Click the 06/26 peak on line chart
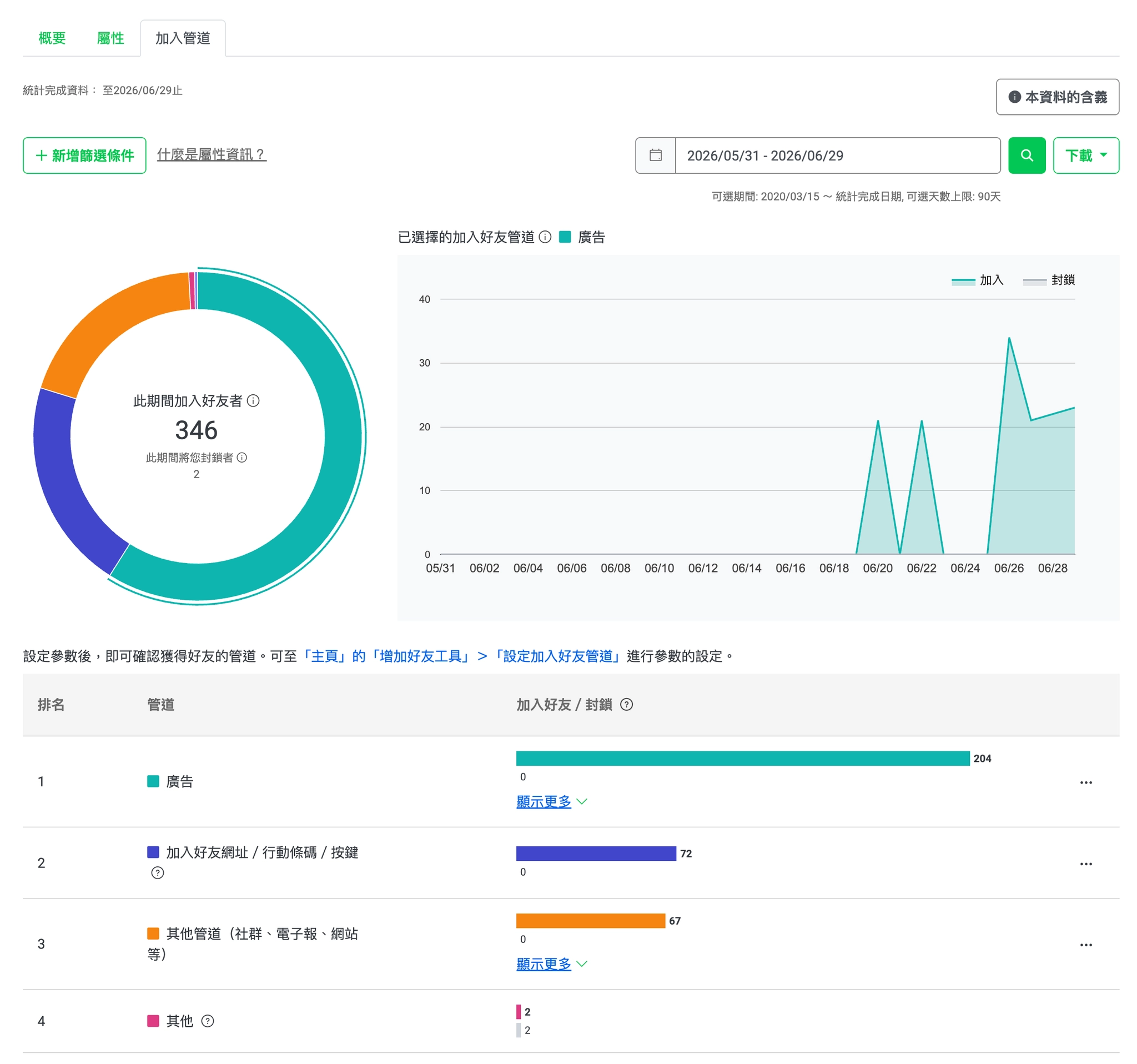This screenshot has width=1137, height=1064. 1009,339
